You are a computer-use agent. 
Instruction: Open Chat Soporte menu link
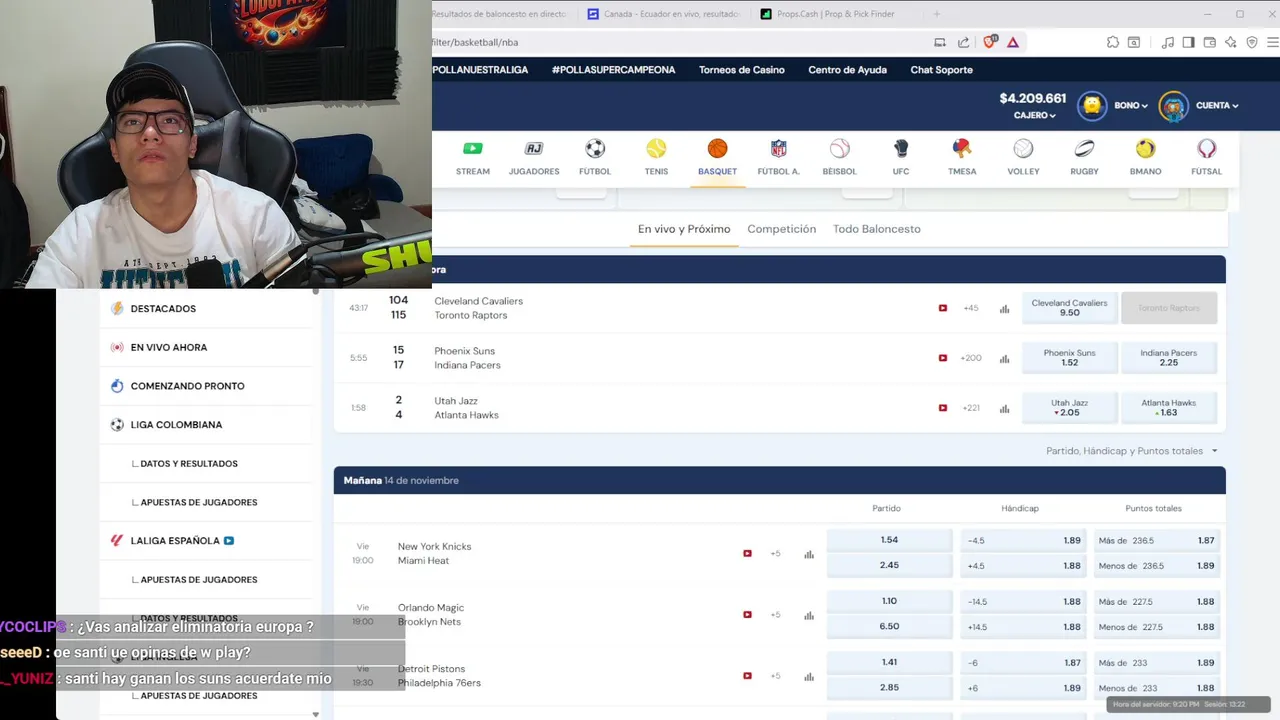941,70
